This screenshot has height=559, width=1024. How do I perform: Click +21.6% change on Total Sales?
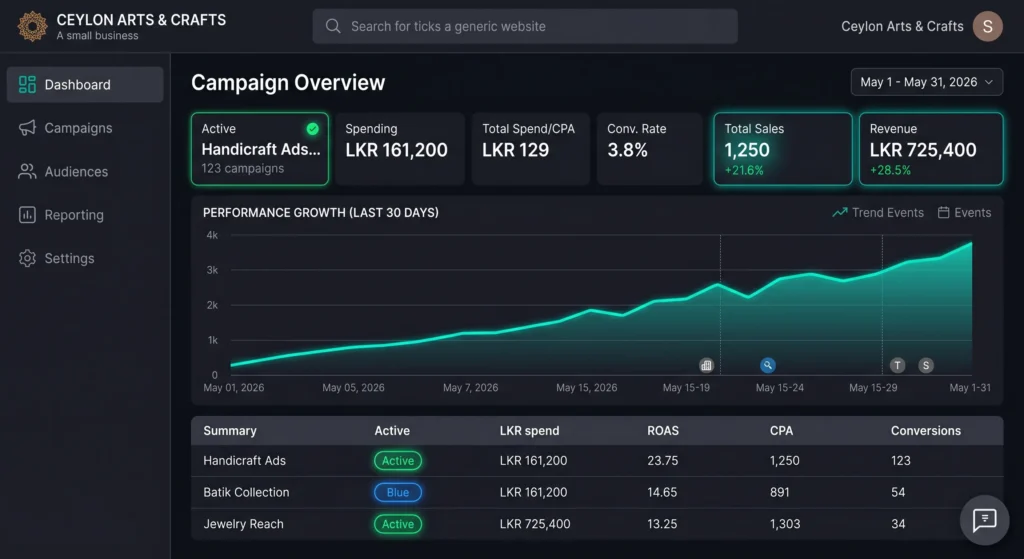tap(744, 170)
